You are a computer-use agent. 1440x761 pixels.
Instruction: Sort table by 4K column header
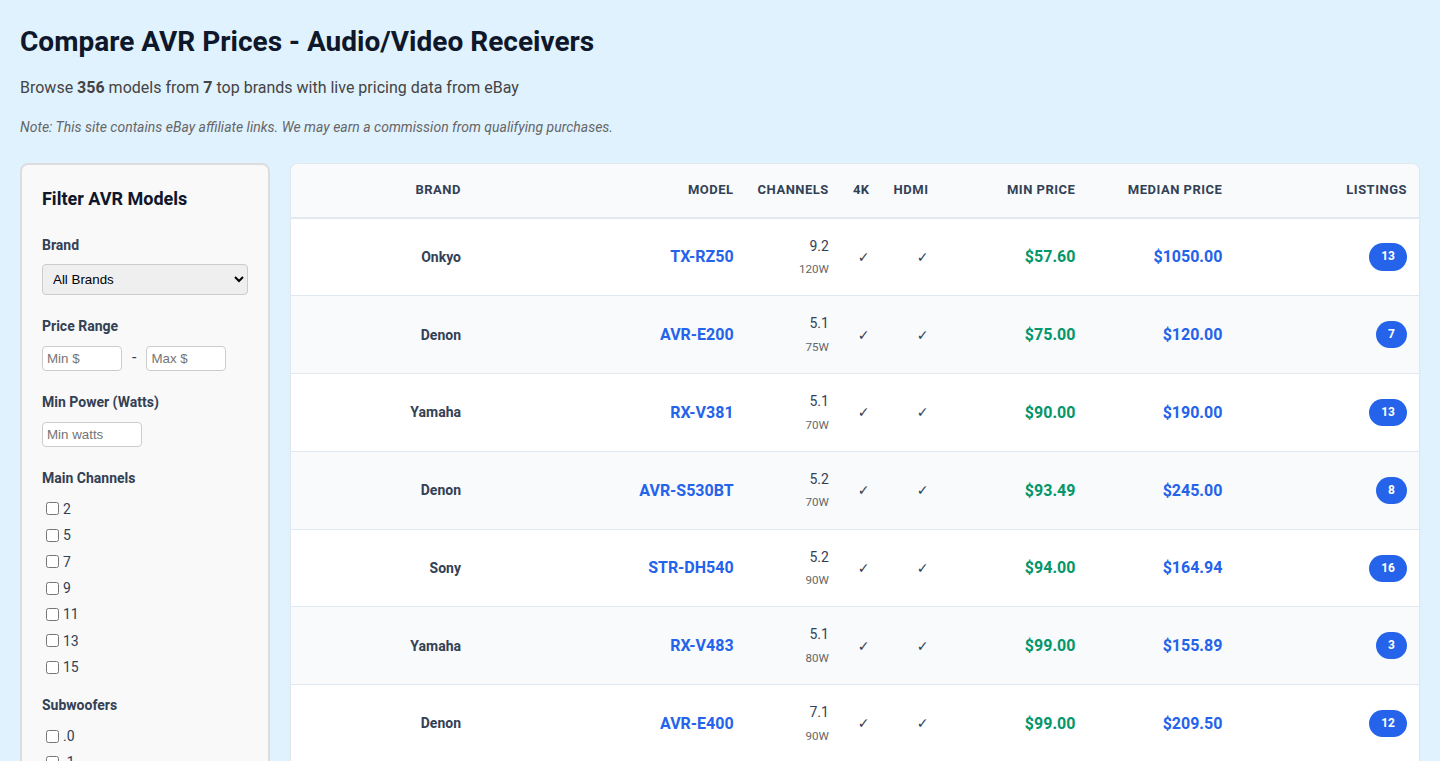pyautogui.click(x=861, y=190)
